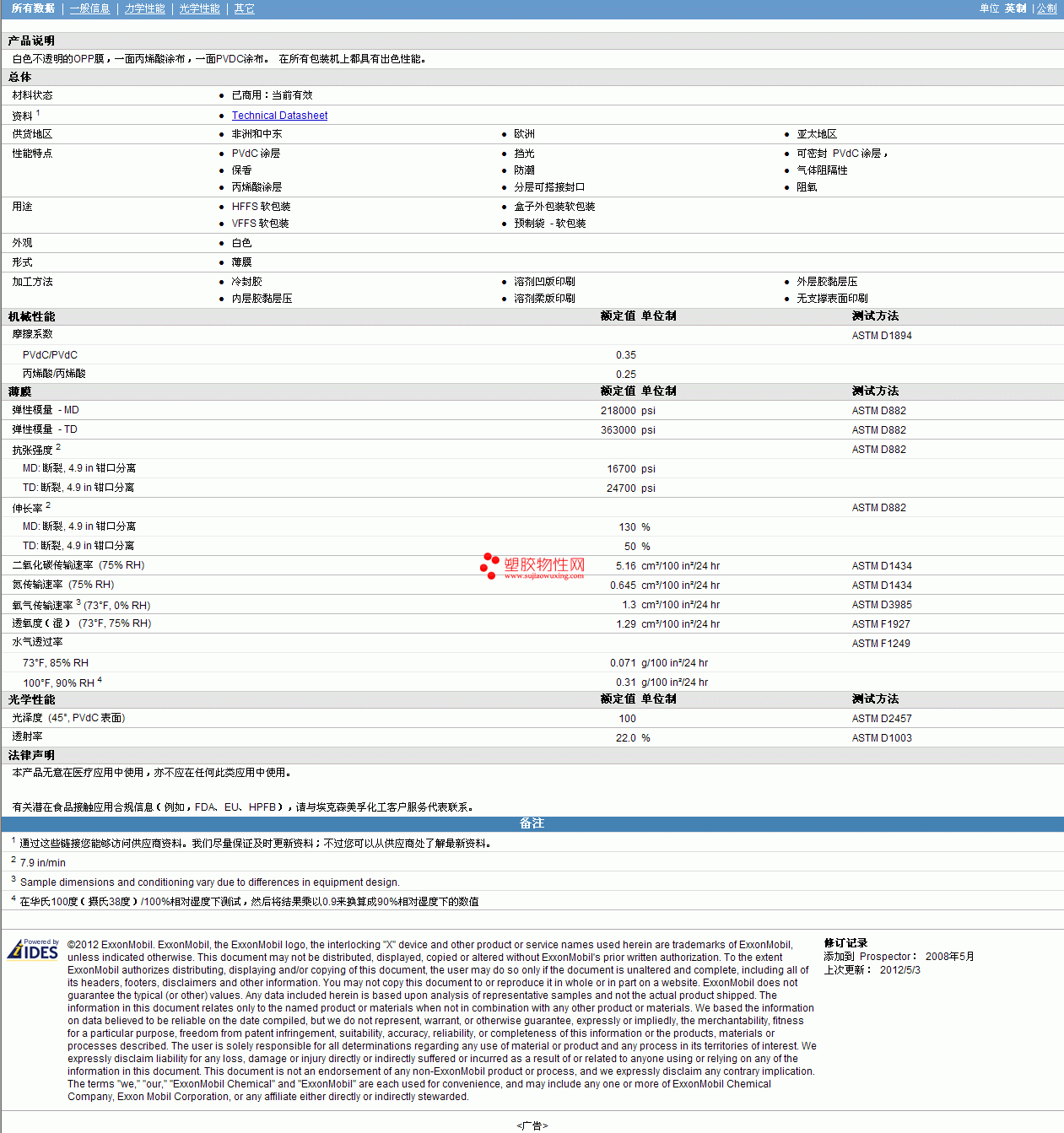Switch units to 公制
This screenshot has width=1064, height=1133.
[1046, 8]
